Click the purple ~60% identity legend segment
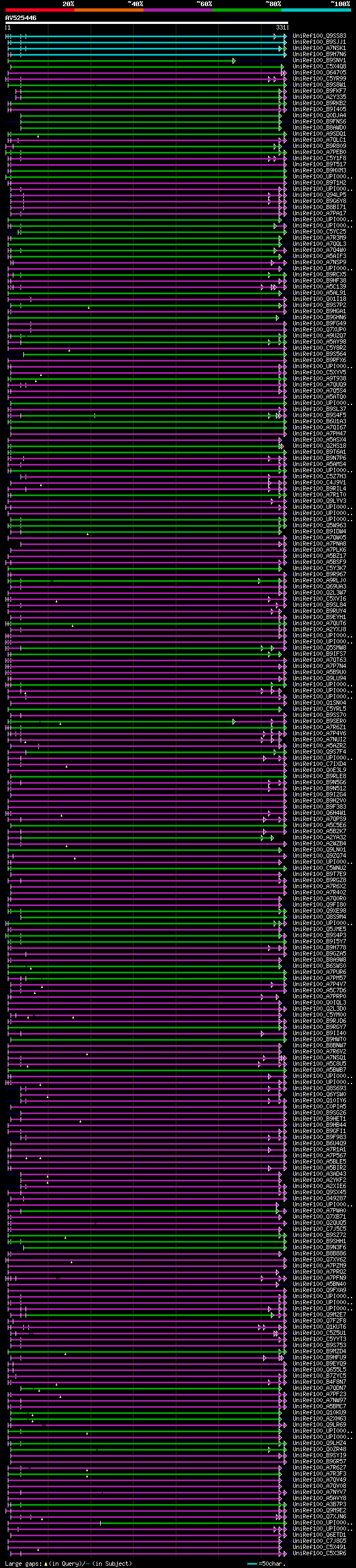 (x=179, y=10)
